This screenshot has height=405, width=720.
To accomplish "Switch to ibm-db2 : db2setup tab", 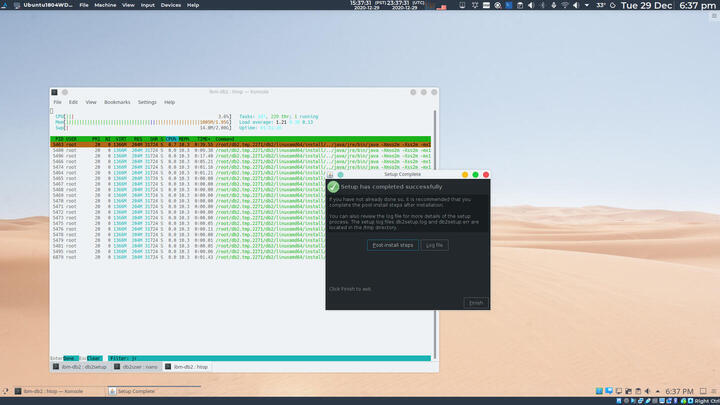I will click(x=80, y=367).
